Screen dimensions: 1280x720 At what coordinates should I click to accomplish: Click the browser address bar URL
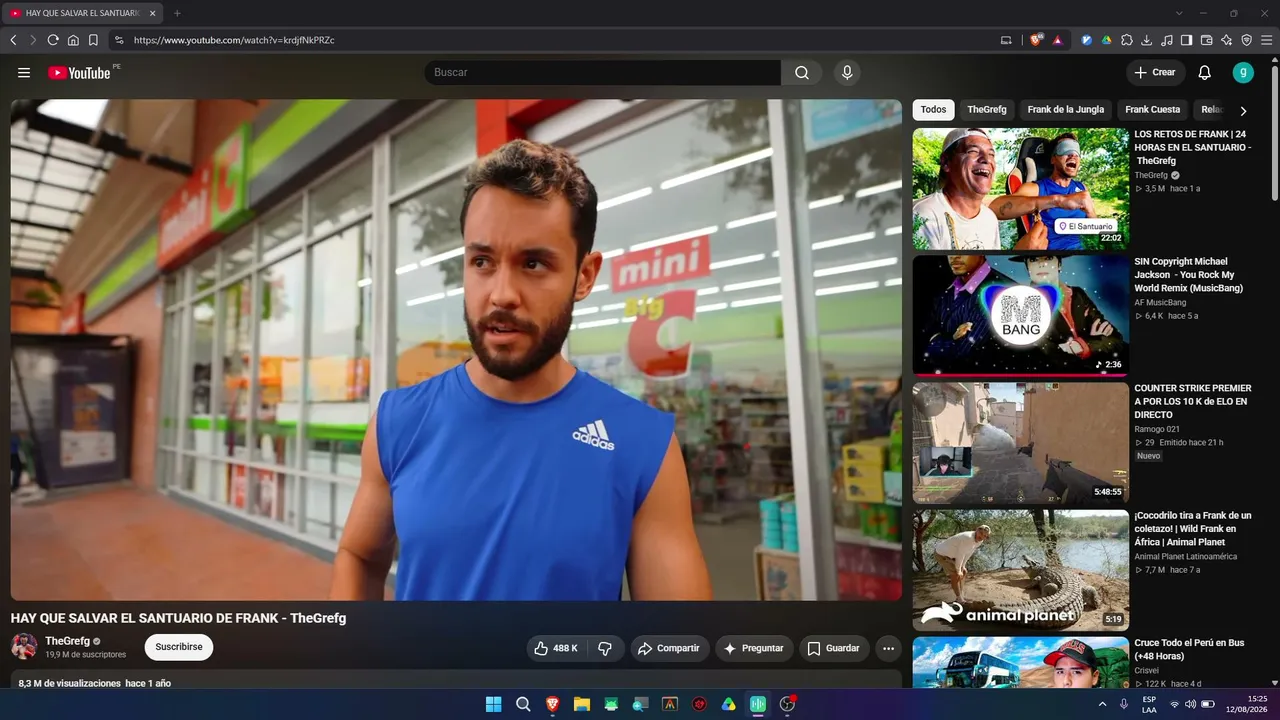(x=234, y=40)
